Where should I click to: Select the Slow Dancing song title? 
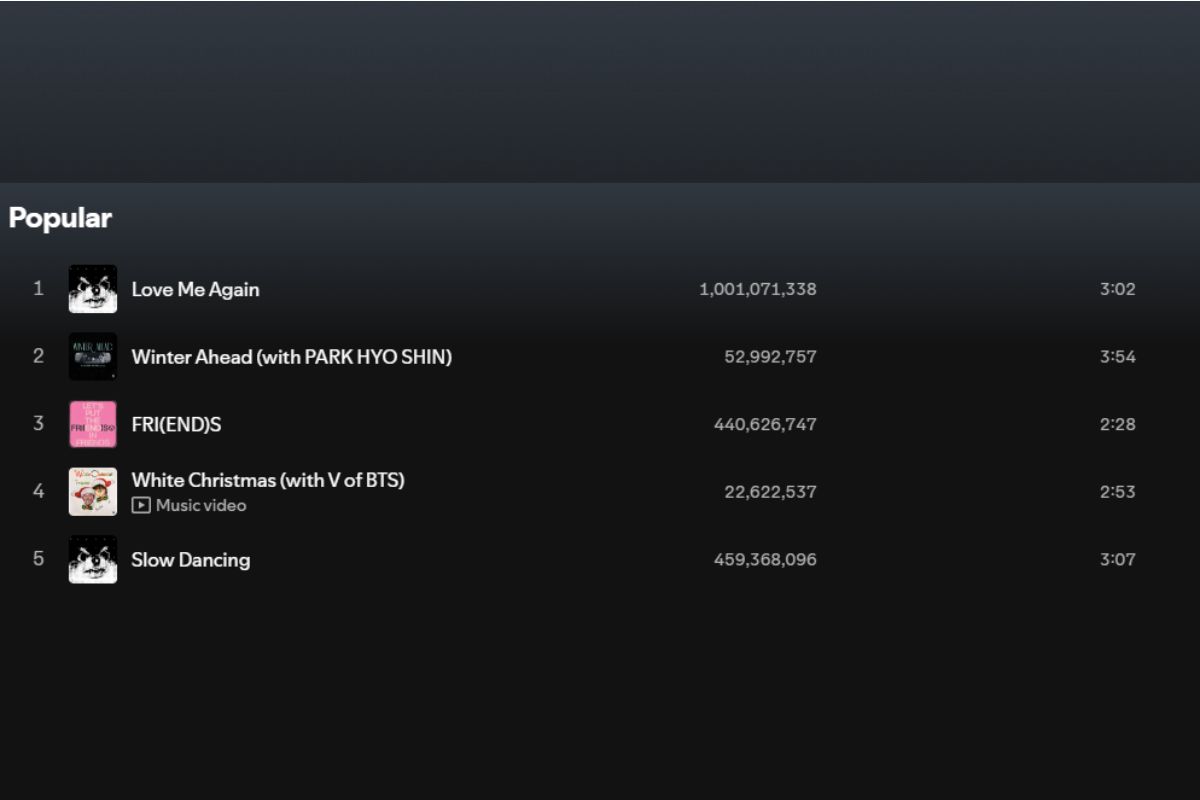pos(190,560)
